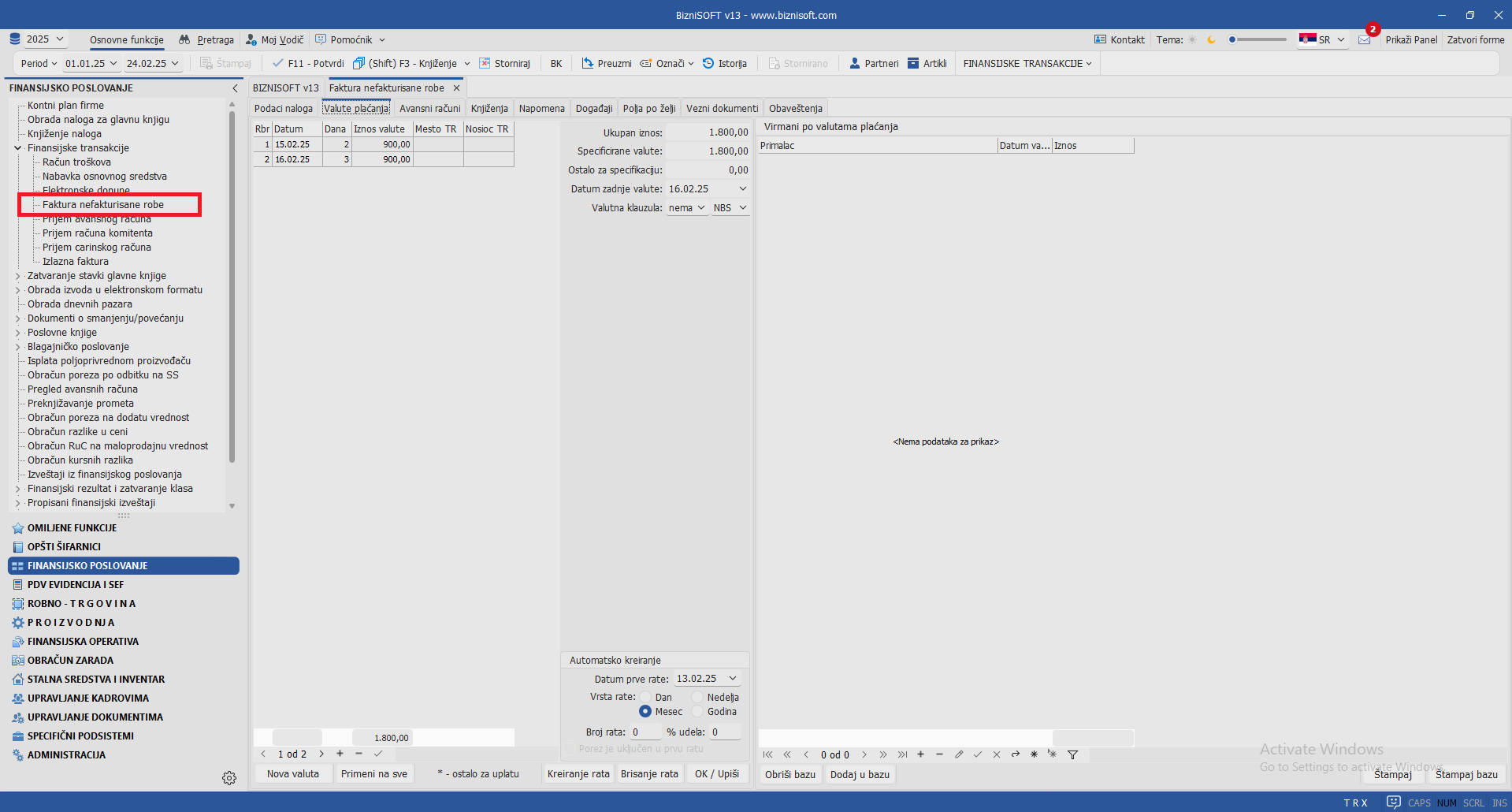Viewport: 1512px width, 812px height.
Task: Adjust the Tema brightness slider
Action: click(1259, 39)
